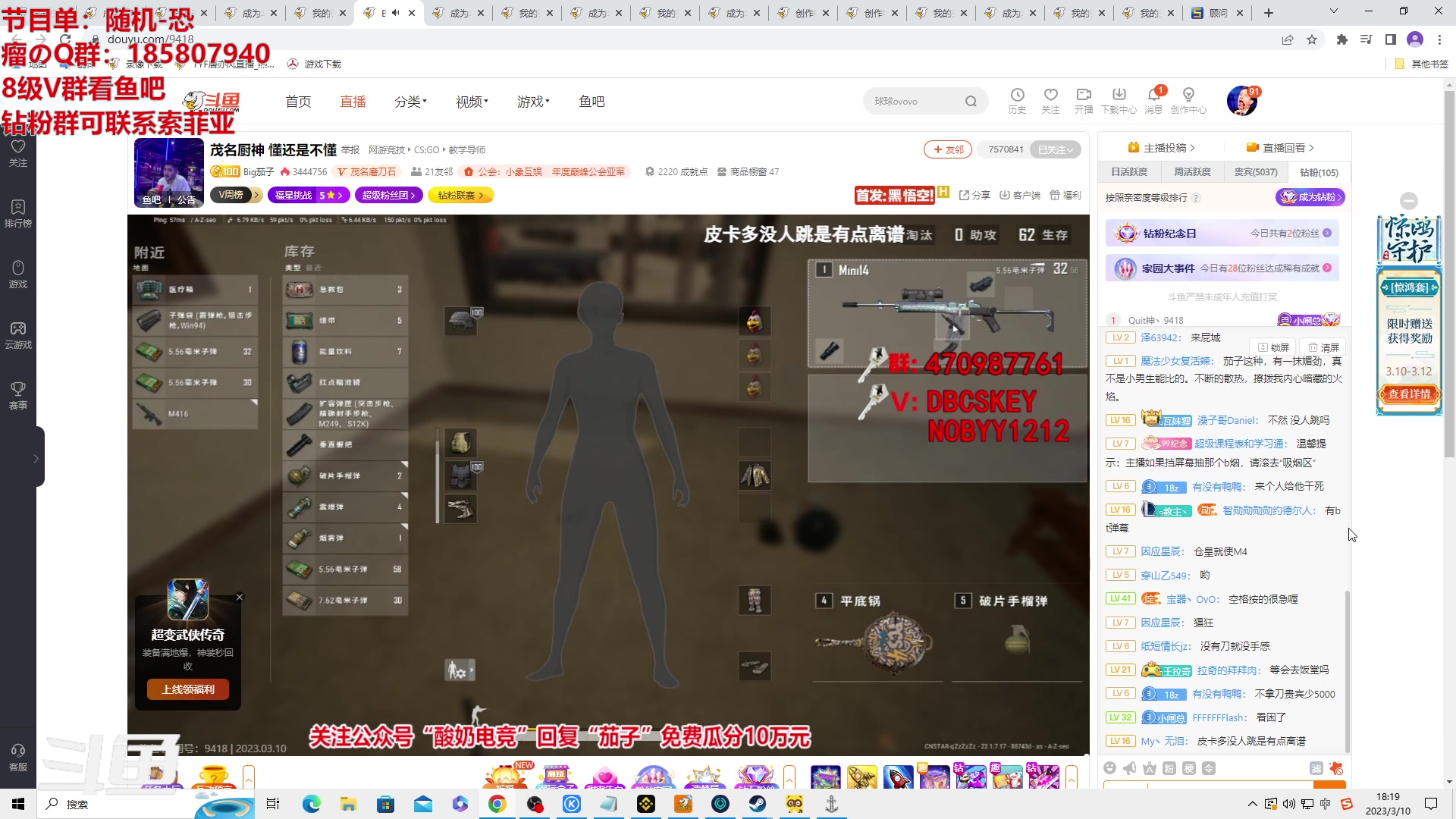The height and width of the screenshot is (819, 1456).
Task: Click the crown text-style icon in chat
Action: click(1150, 768)
